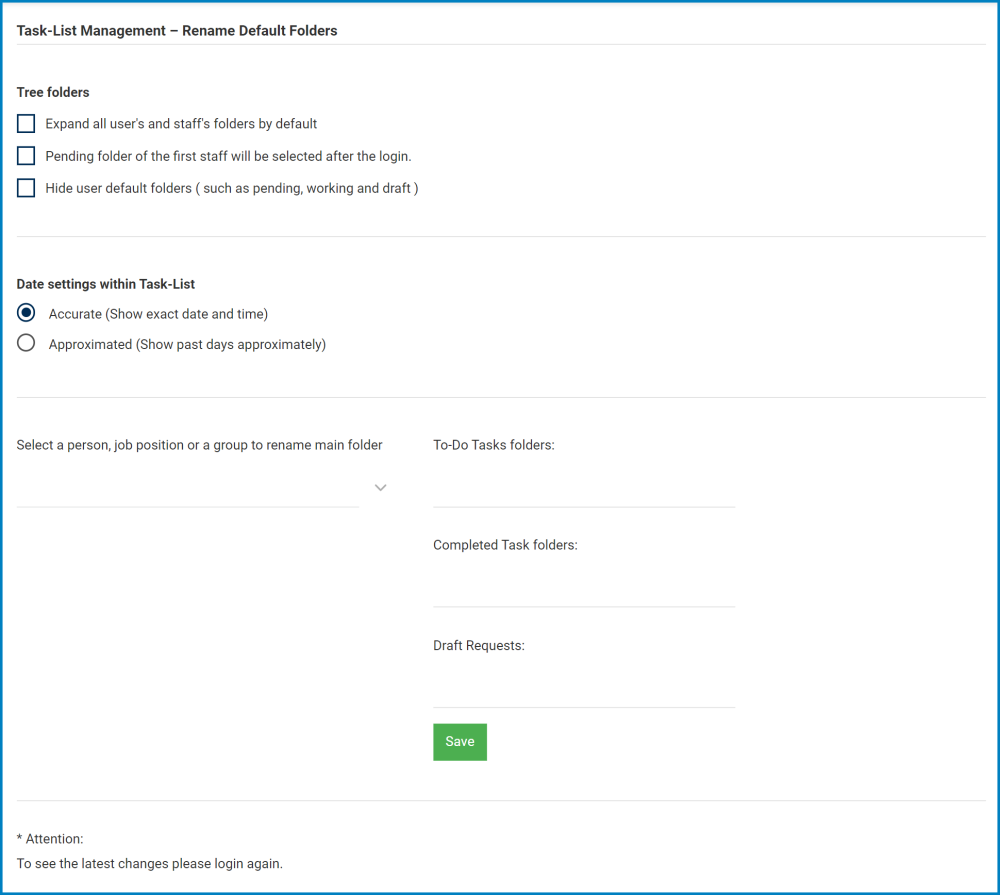Click the "Tree folders" section heading

[53, 92]
